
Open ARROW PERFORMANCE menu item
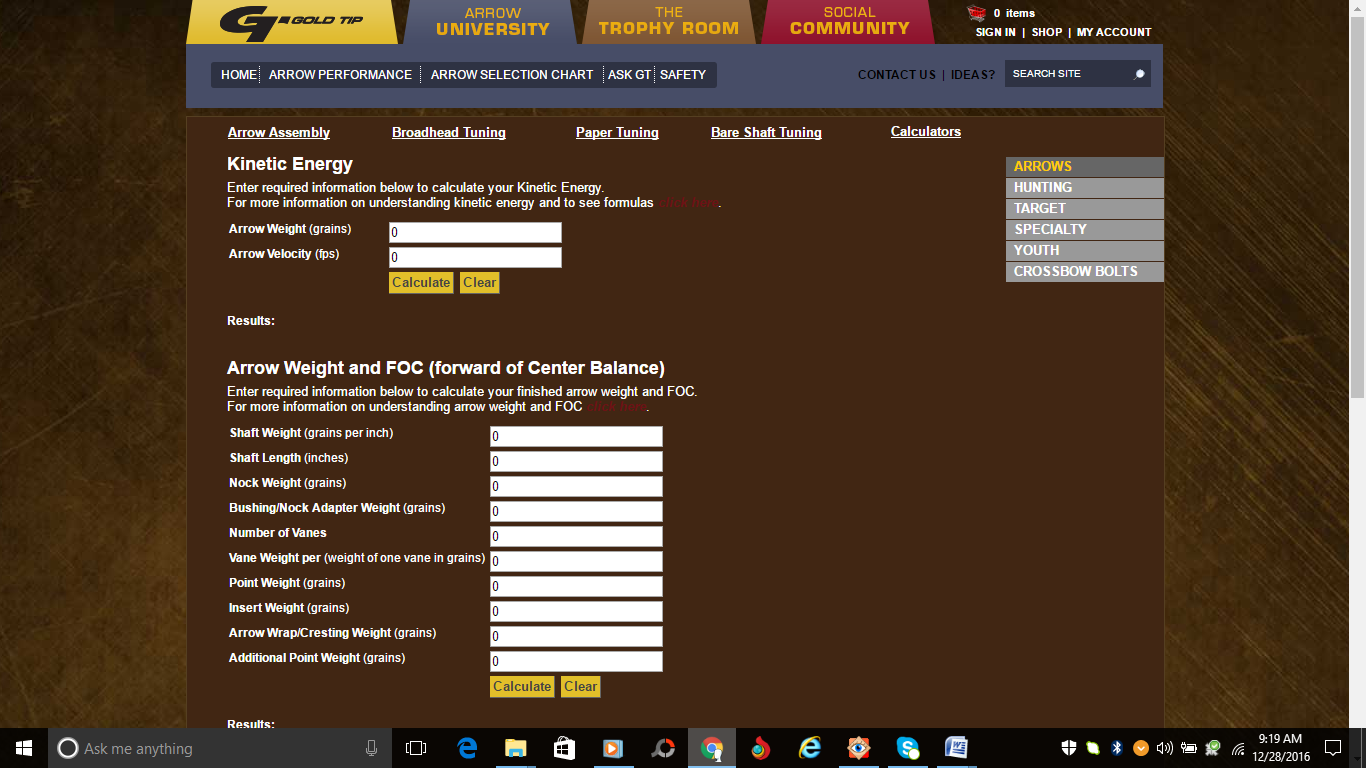pyautogui.click(x=340, y=75)
